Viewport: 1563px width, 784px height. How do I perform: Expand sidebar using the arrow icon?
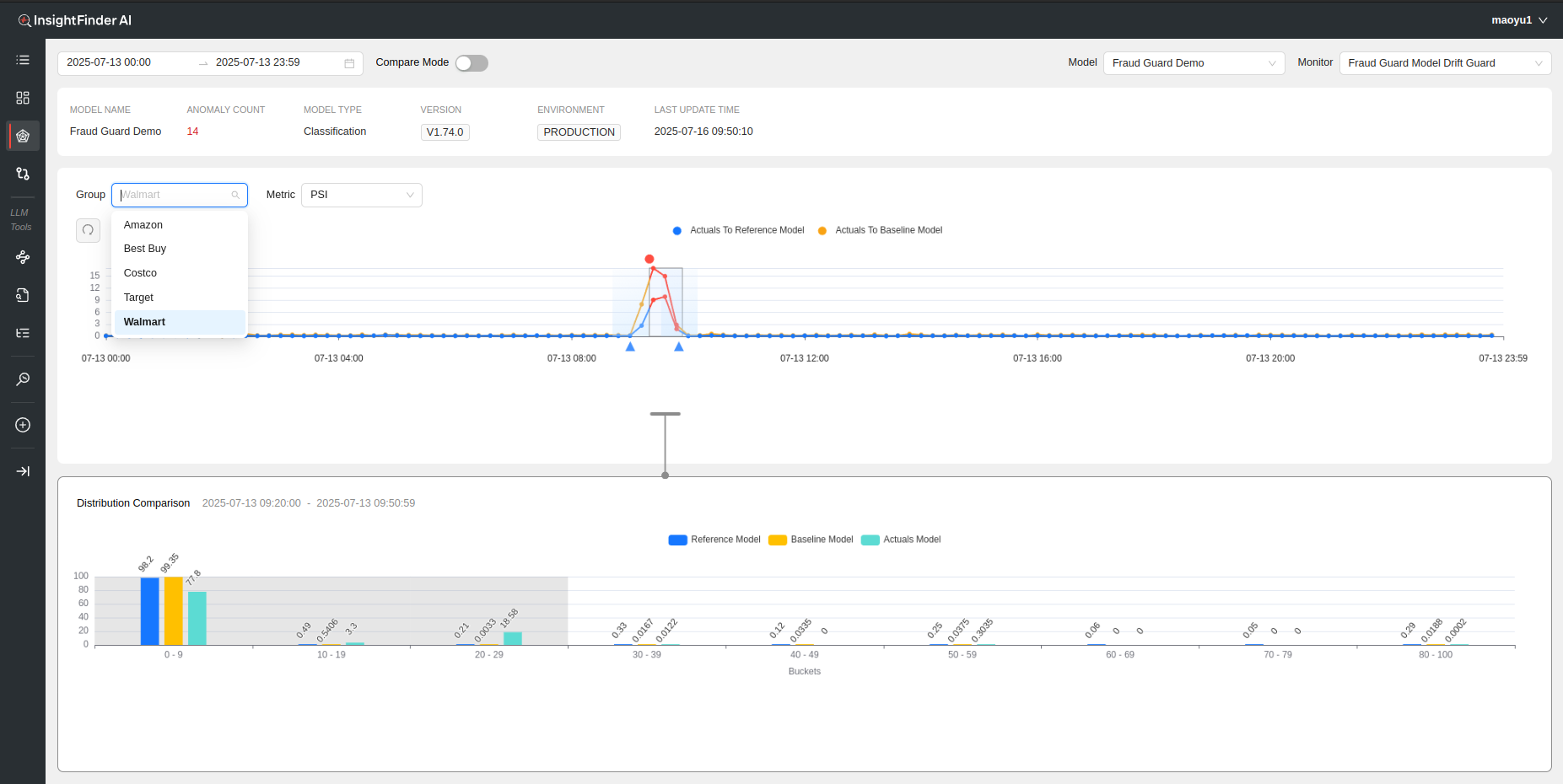point(23,471)
